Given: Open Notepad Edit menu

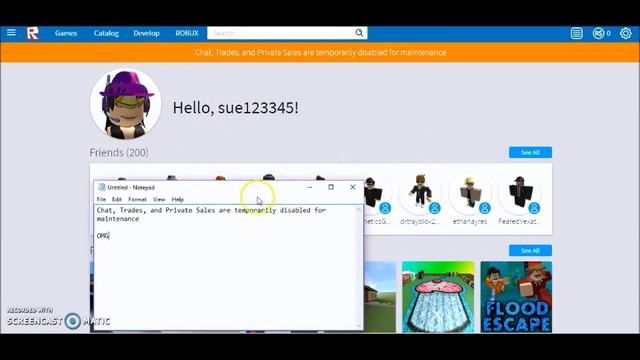Looking at the screenshot, I should tap(117, 199).
